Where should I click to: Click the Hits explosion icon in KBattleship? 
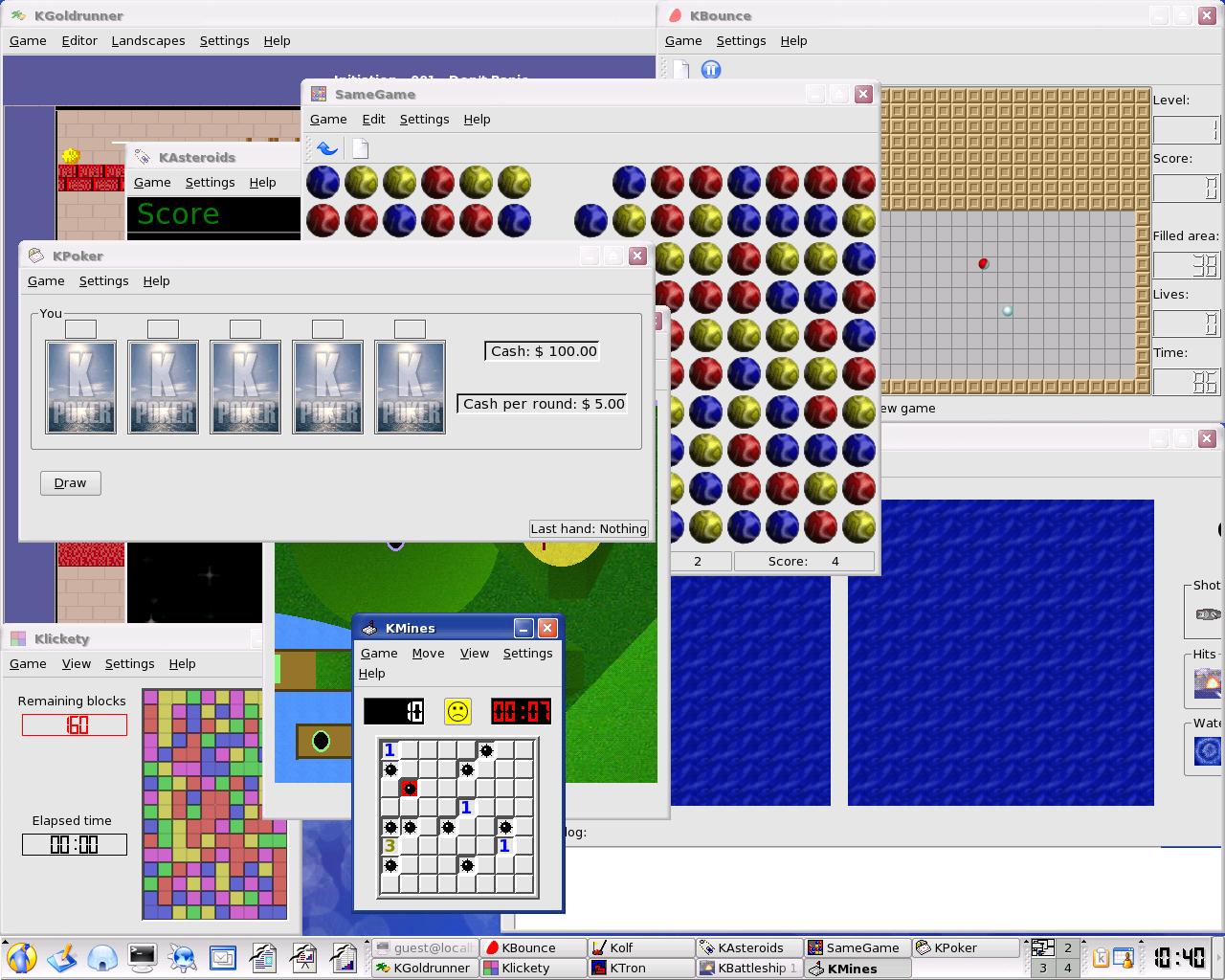[1208, 683]
